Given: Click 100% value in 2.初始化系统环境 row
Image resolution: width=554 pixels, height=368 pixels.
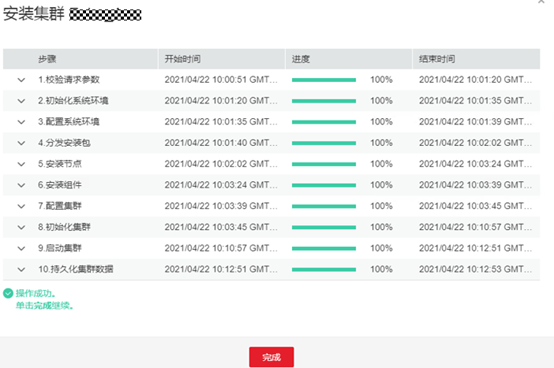Looking at the screenshot, I should [x=381, y=101].
